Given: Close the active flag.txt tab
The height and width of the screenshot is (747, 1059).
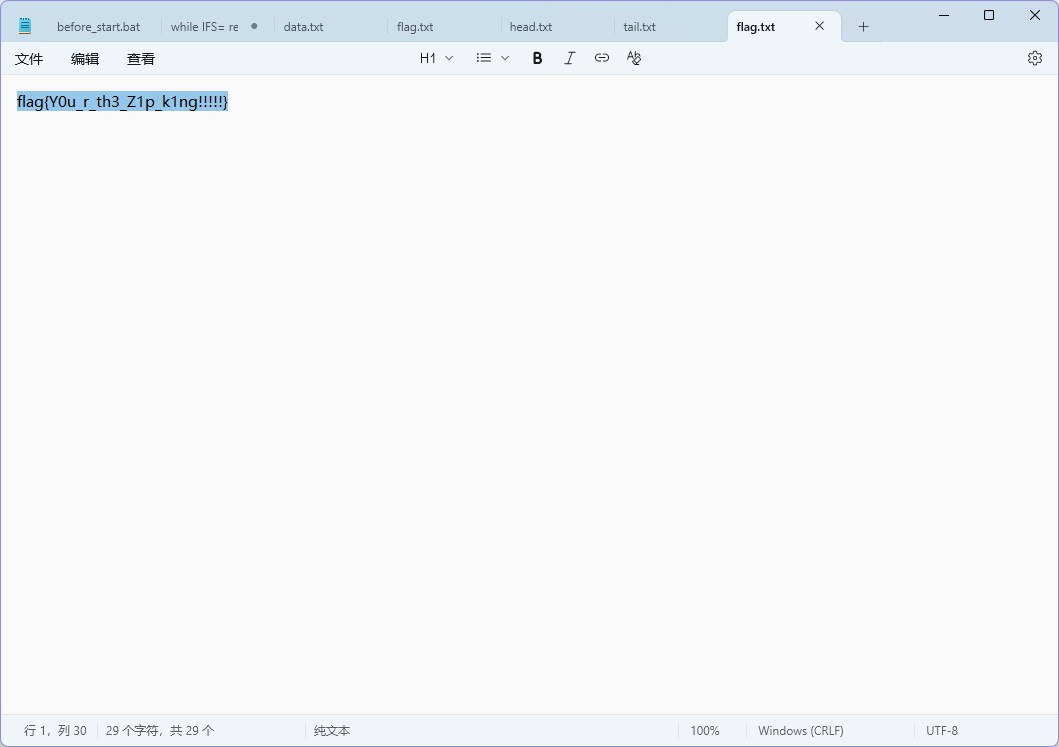Looking at the screenshot, I should [820, 27].
